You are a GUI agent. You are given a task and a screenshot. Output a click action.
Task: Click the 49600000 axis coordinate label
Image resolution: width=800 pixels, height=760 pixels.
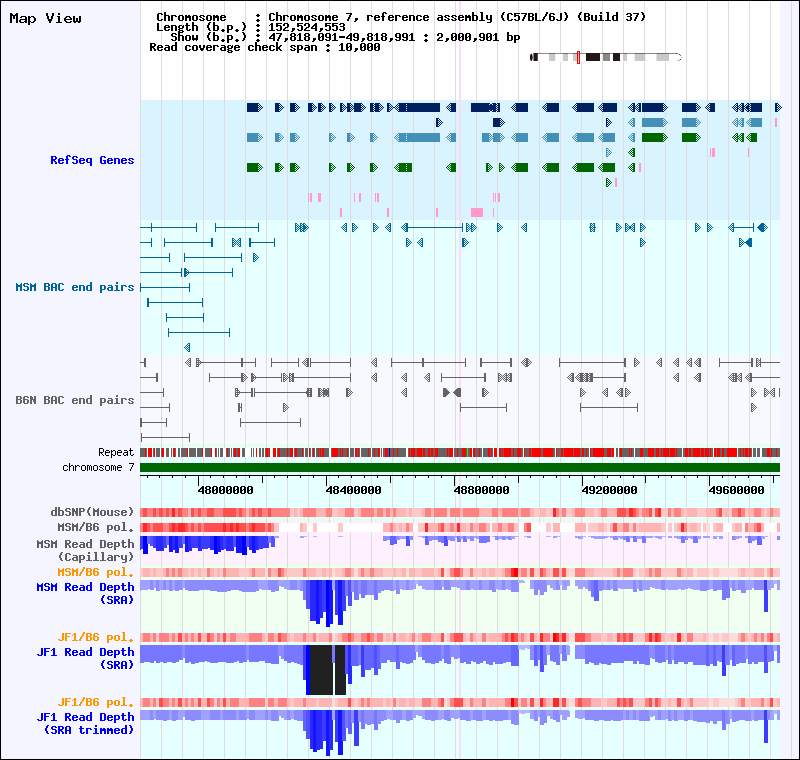737,490
